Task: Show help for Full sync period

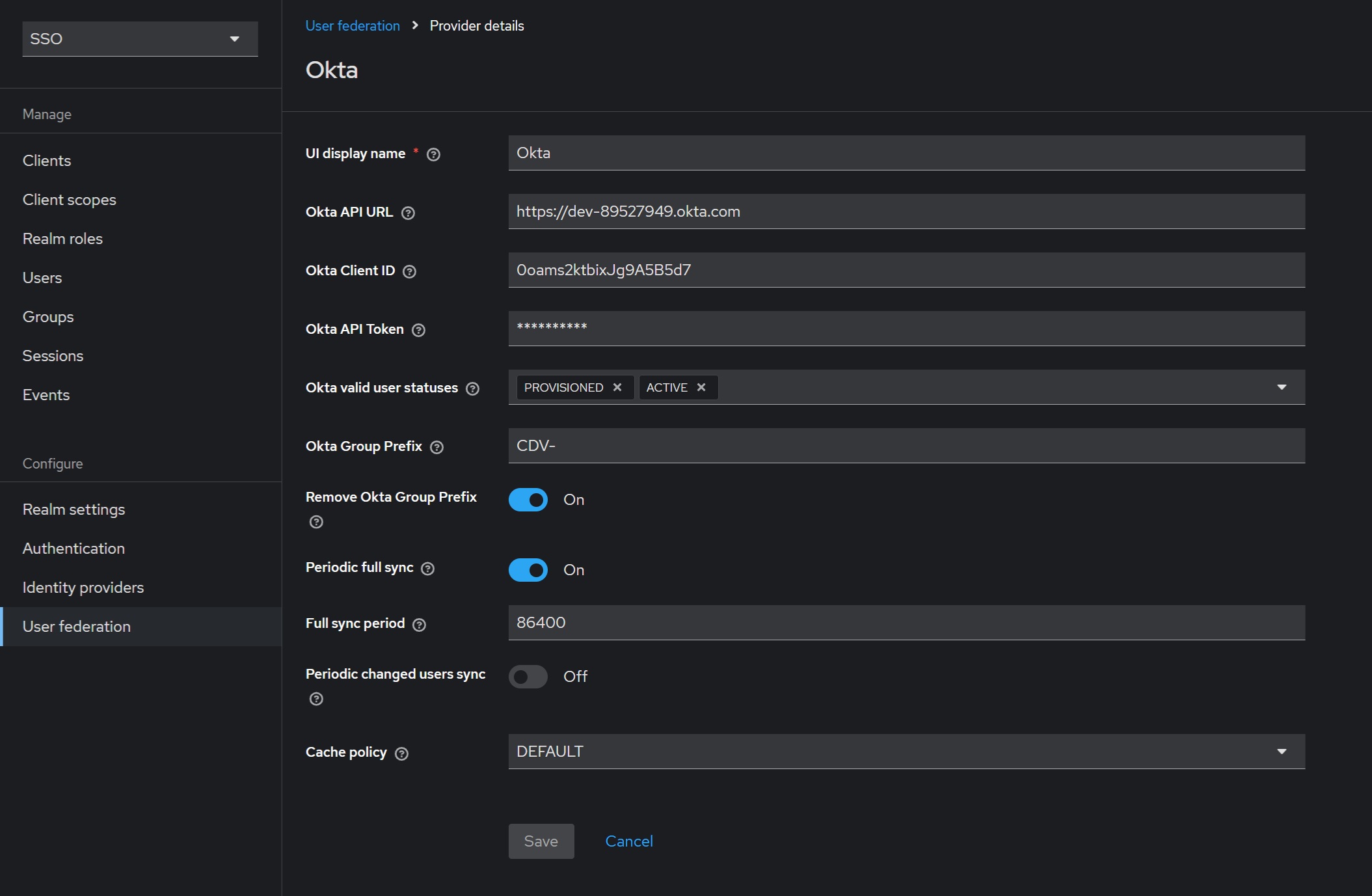Action: 420,625
